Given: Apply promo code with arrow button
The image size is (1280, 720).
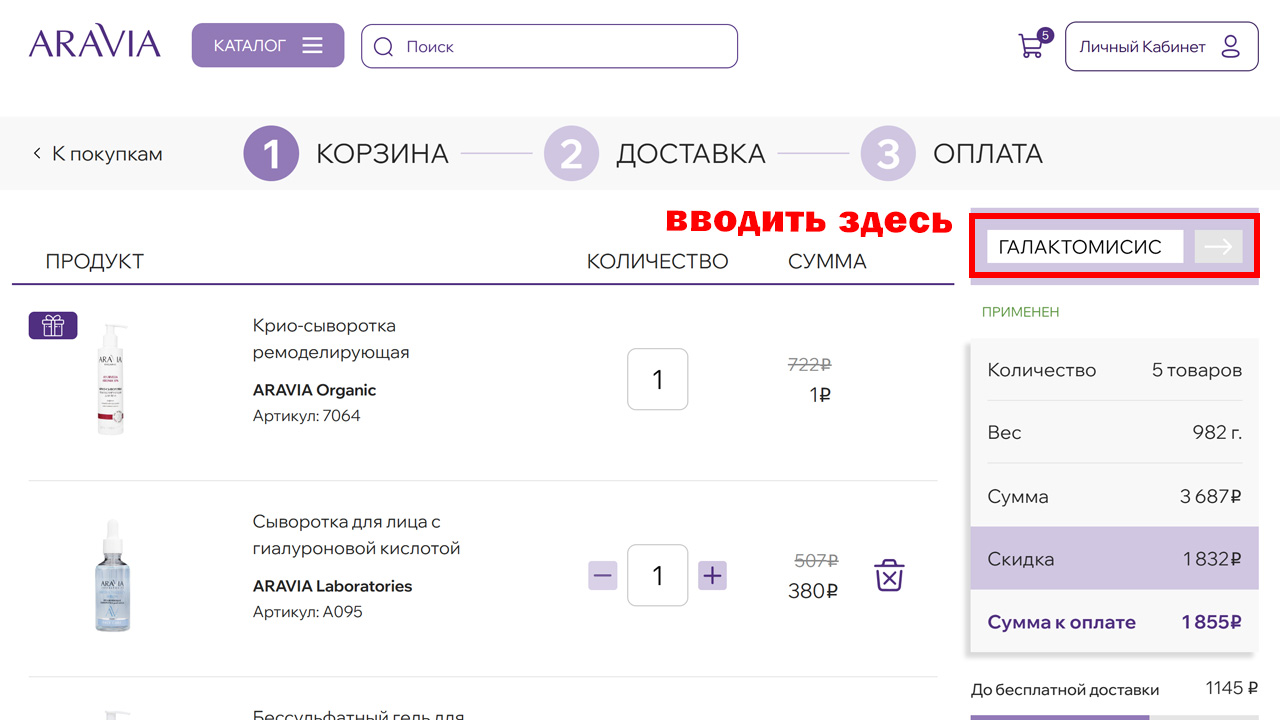Looking at the screenshot, I should click(1218, 247).
